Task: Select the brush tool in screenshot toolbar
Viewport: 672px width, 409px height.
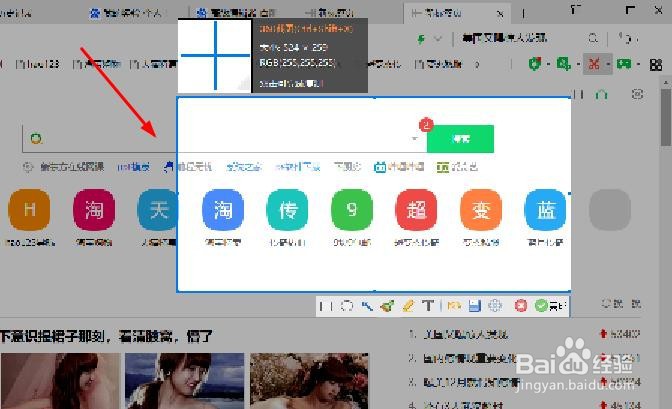Action: pos(387,306)
